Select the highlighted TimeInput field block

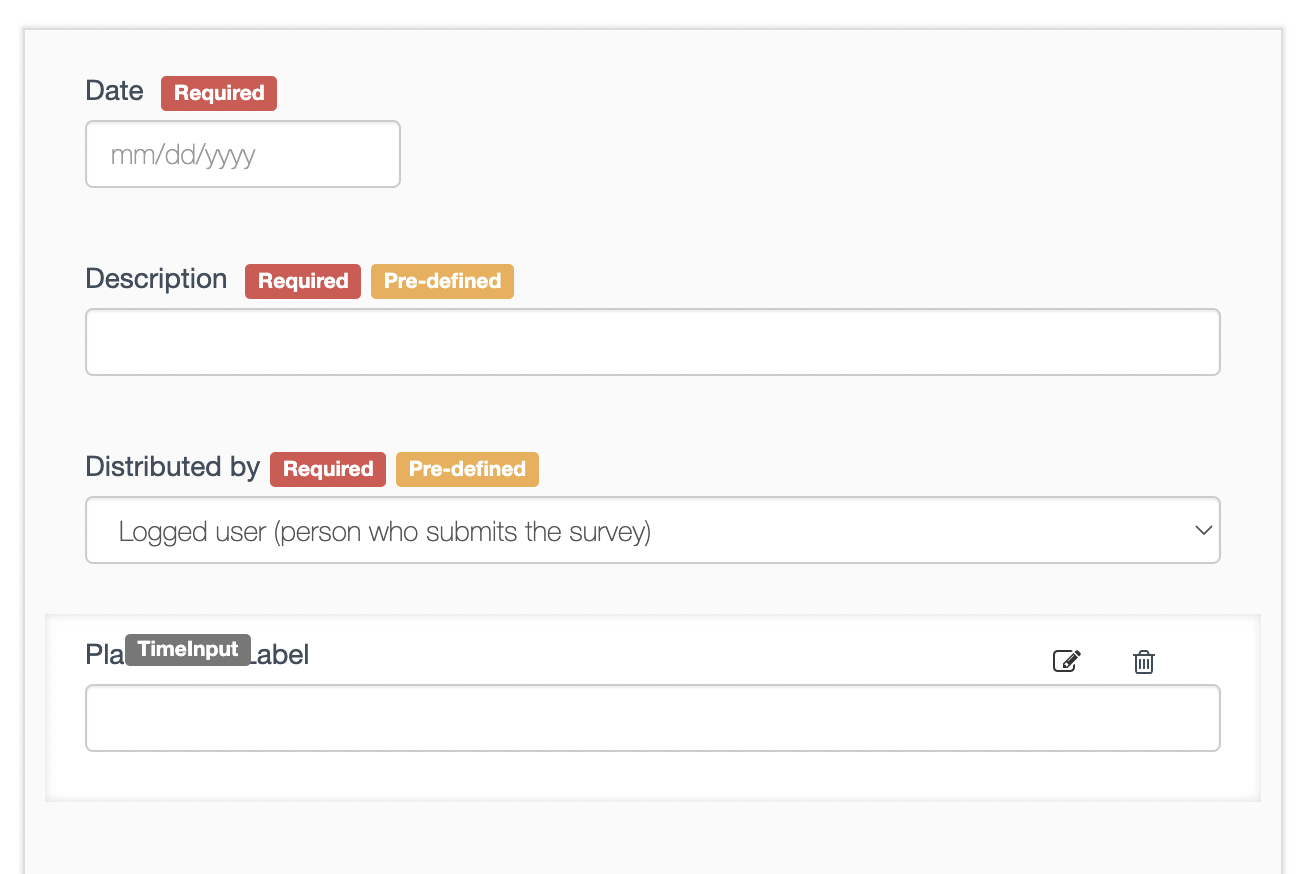tap(652, 780)
